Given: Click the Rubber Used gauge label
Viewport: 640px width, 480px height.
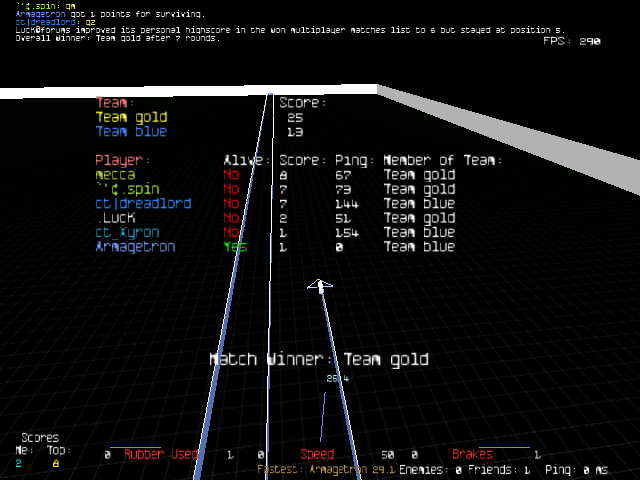Looking at the screenshot, I should (160, 455).
